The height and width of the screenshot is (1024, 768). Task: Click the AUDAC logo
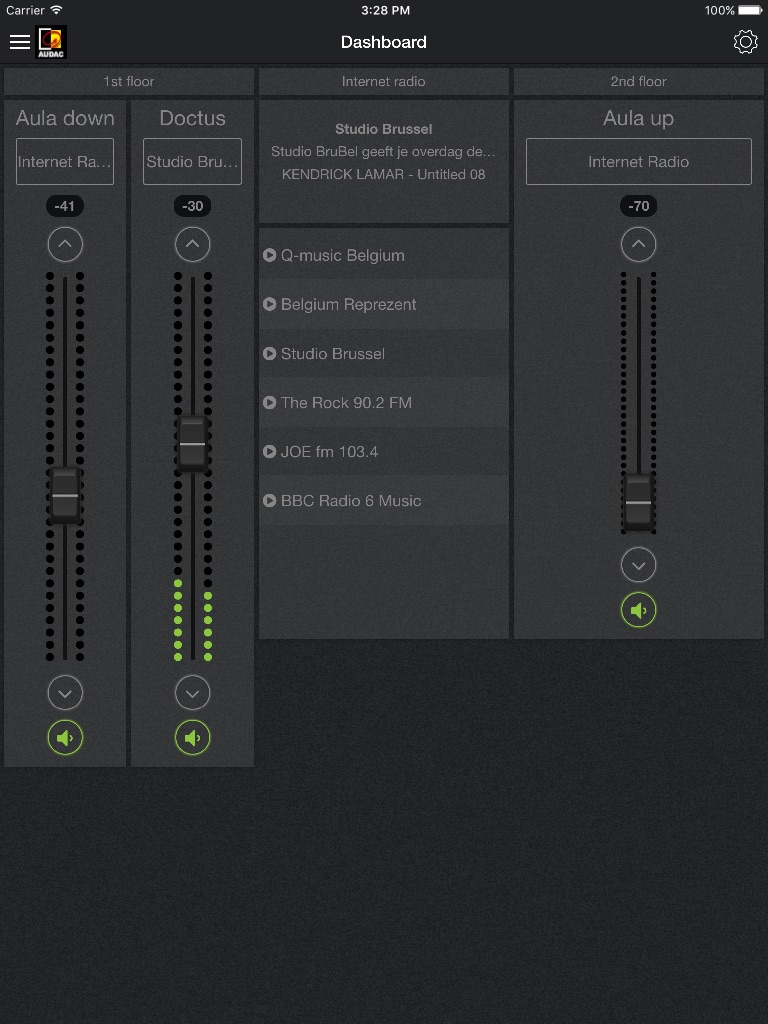(51, 42)
